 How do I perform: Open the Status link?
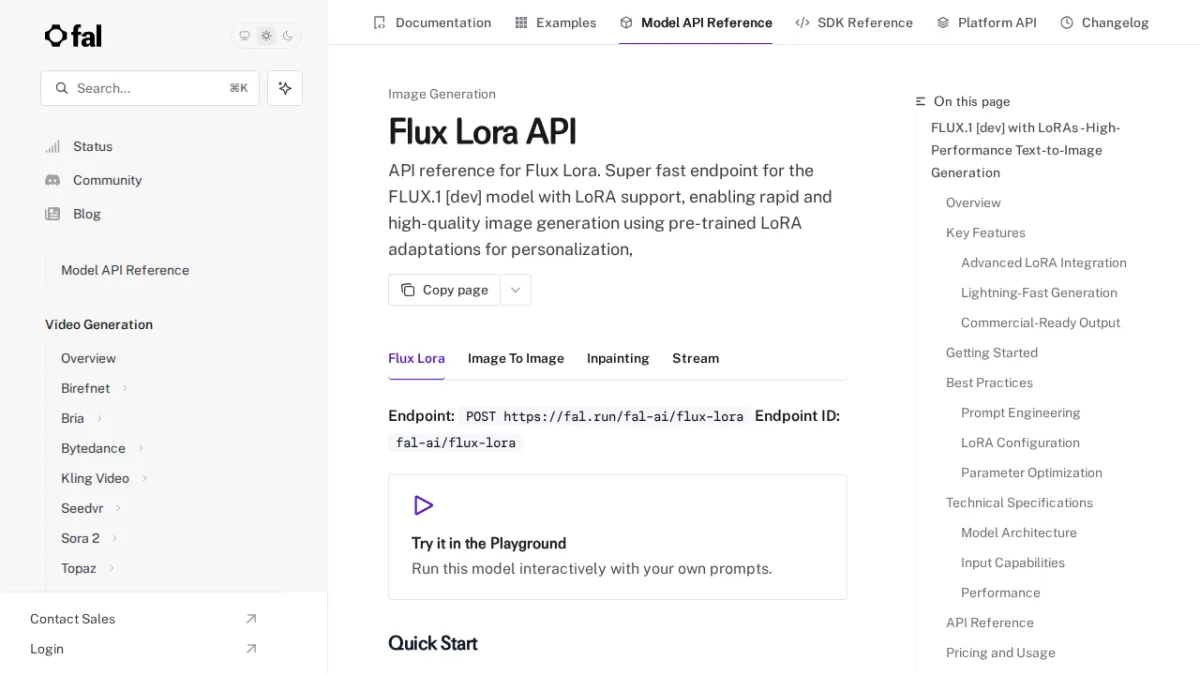click(x=93, y=146)
